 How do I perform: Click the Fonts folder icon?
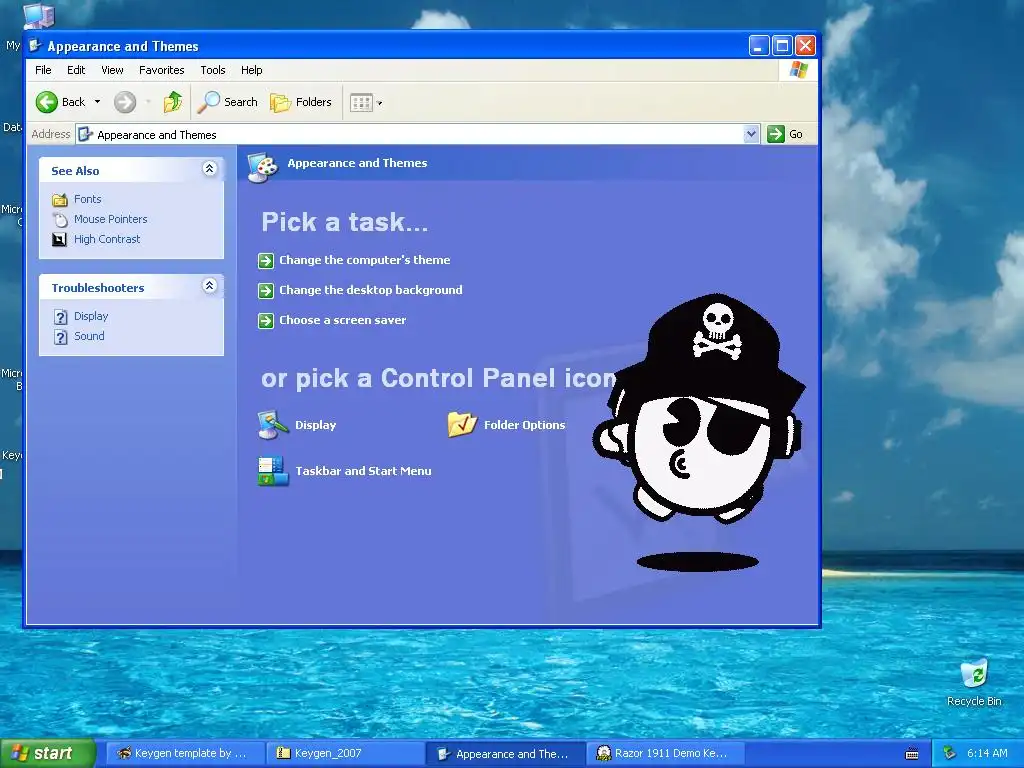point(59,199)
